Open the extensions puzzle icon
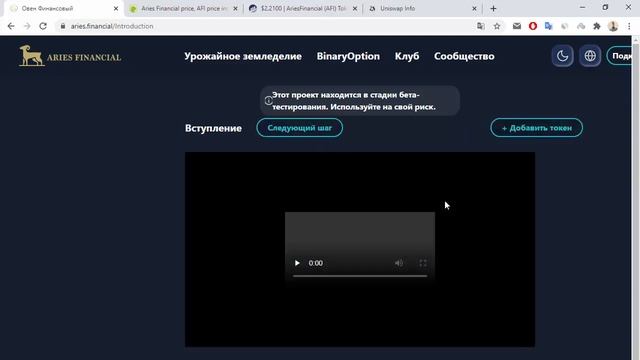Screen dimensions: 640x360 pos(597,26)
